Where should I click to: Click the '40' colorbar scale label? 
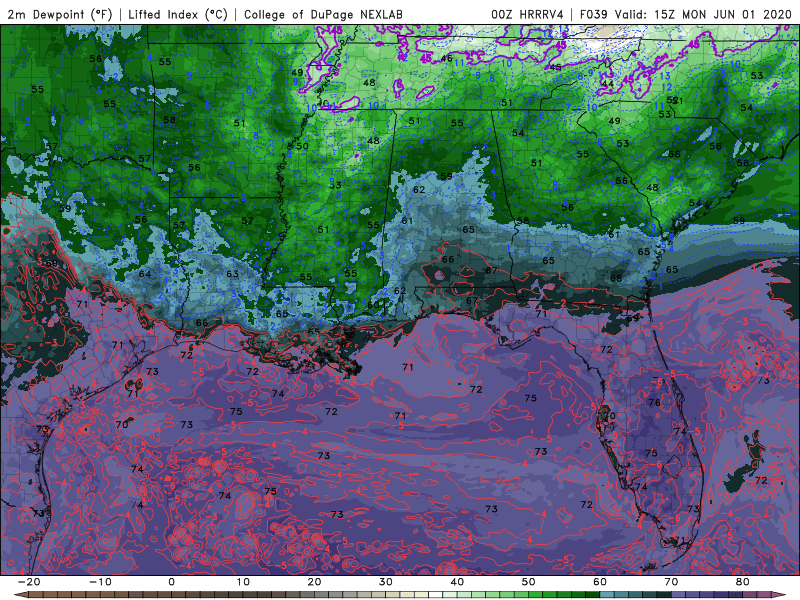[x=457, y=582]
